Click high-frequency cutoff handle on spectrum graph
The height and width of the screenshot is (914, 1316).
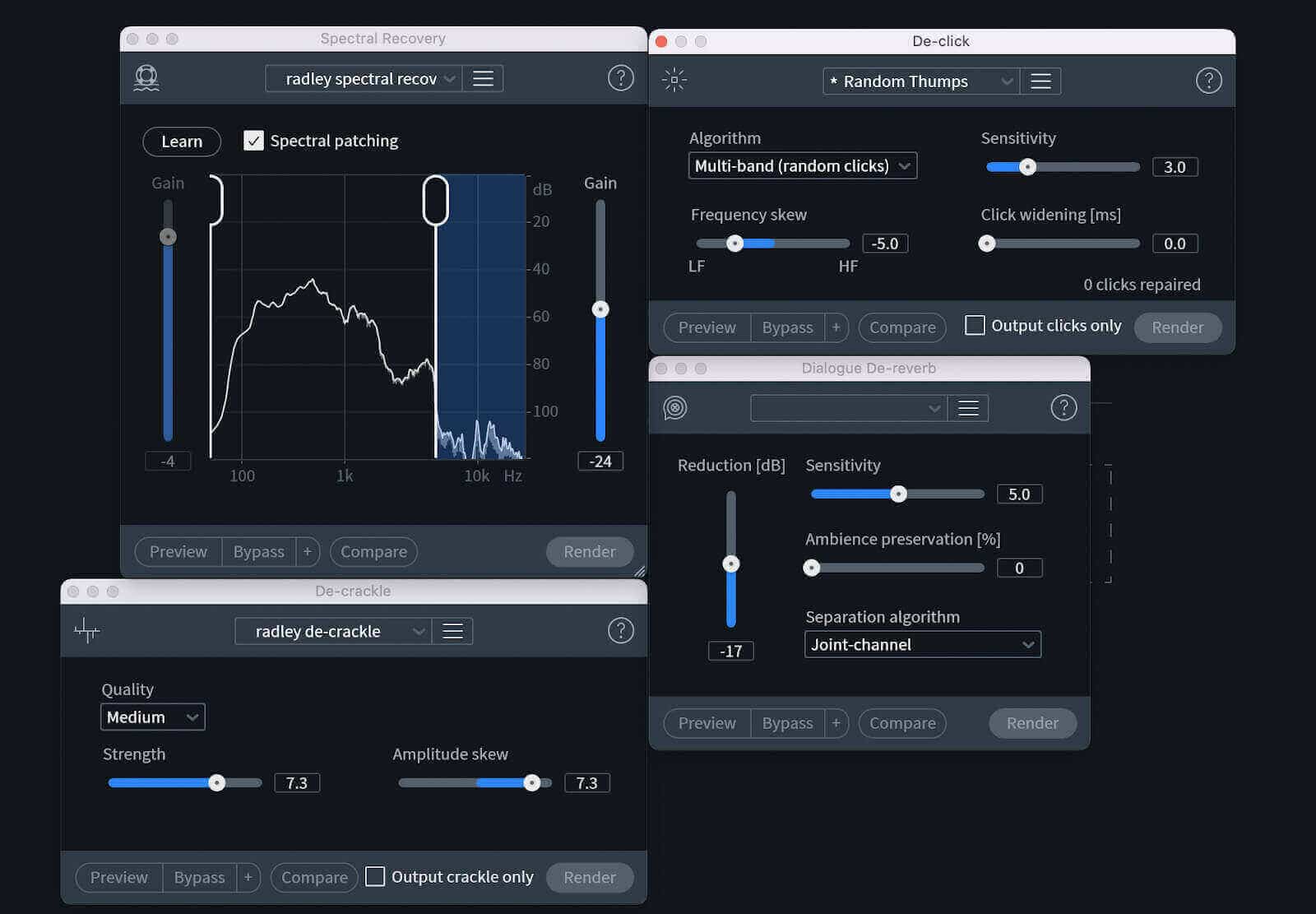436,200
